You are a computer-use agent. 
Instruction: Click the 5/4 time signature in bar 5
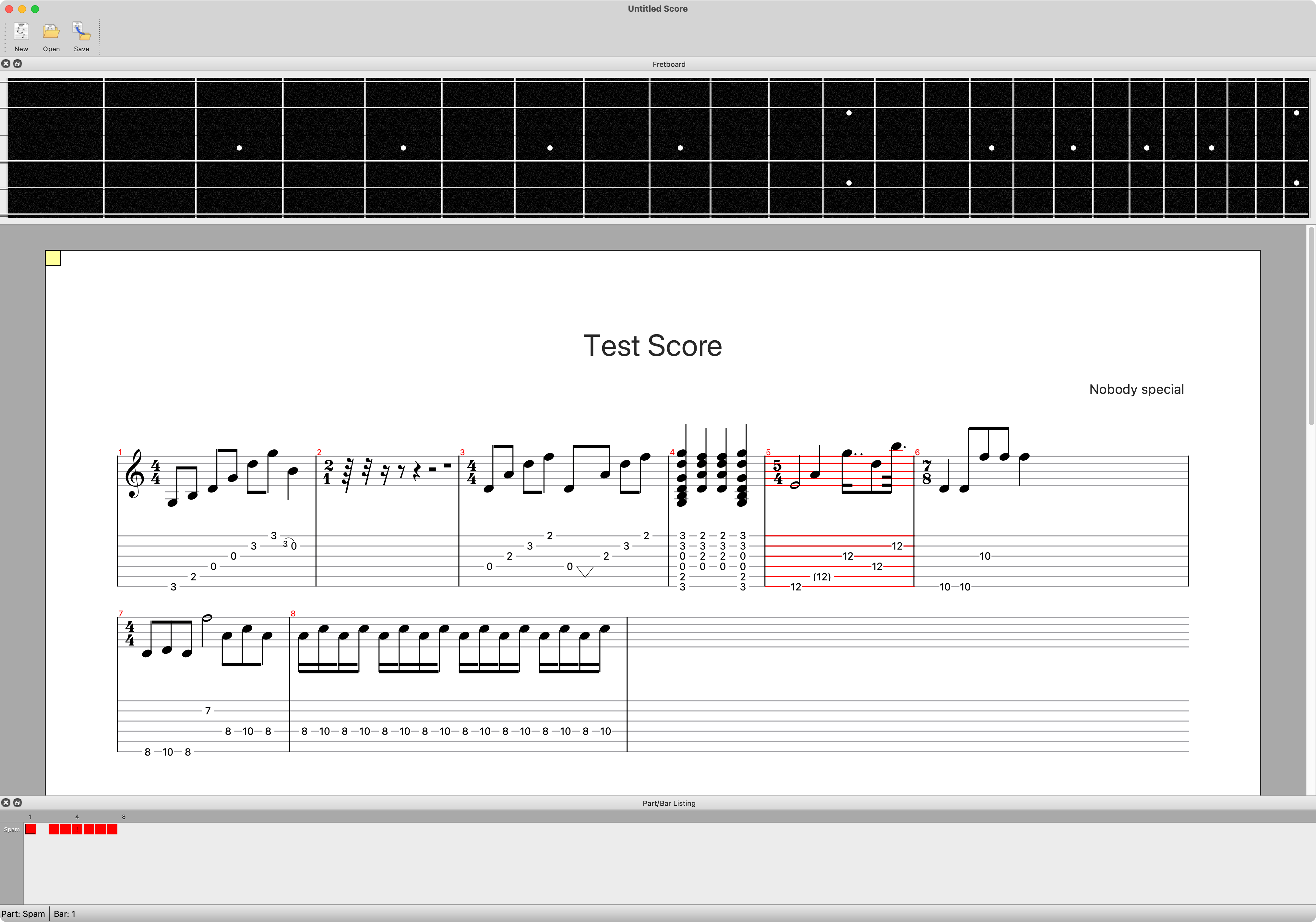pyautogui.click(x=777, y=472)
